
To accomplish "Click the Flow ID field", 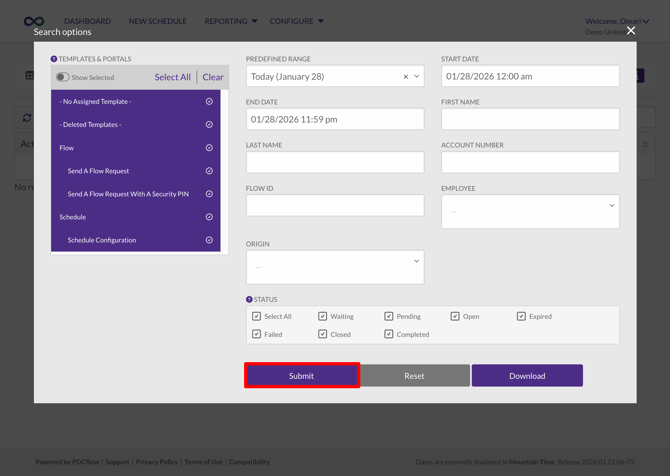I will coord(335,206).
